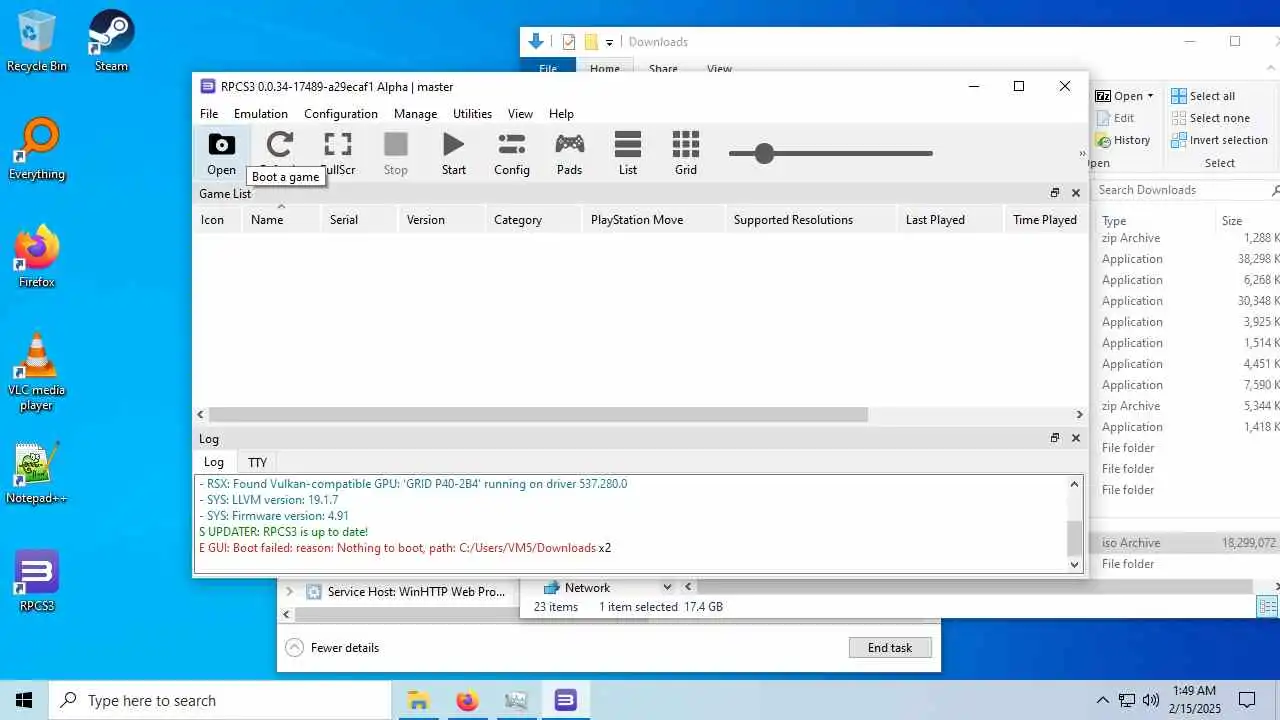The height and width of the screenshot is (720, 1280).
Task: Open the Firefox desktop icon
Action: 37,257
